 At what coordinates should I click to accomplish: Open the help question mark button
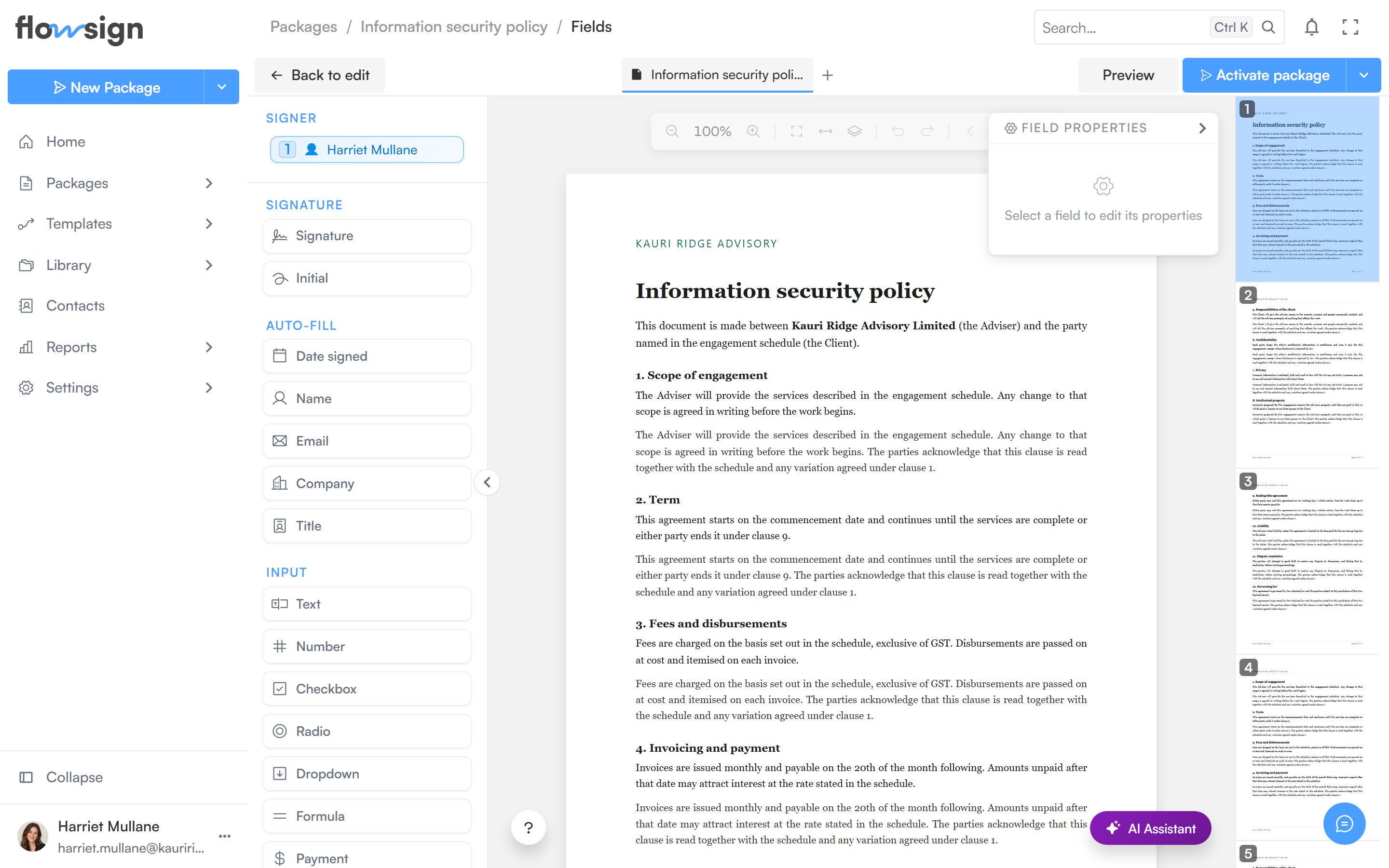click(529, 827)
